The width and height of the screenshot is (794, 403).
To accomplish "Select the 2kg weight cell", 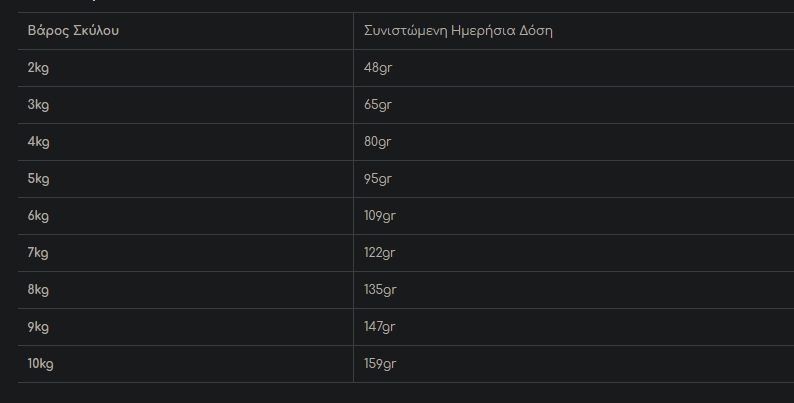I will (x=38, y=68).
